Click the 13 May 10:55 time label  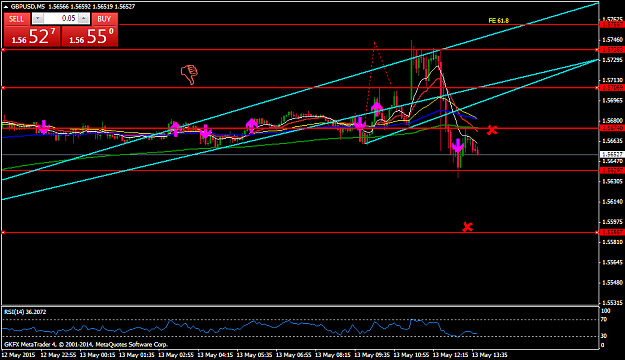tap(411, 355)
